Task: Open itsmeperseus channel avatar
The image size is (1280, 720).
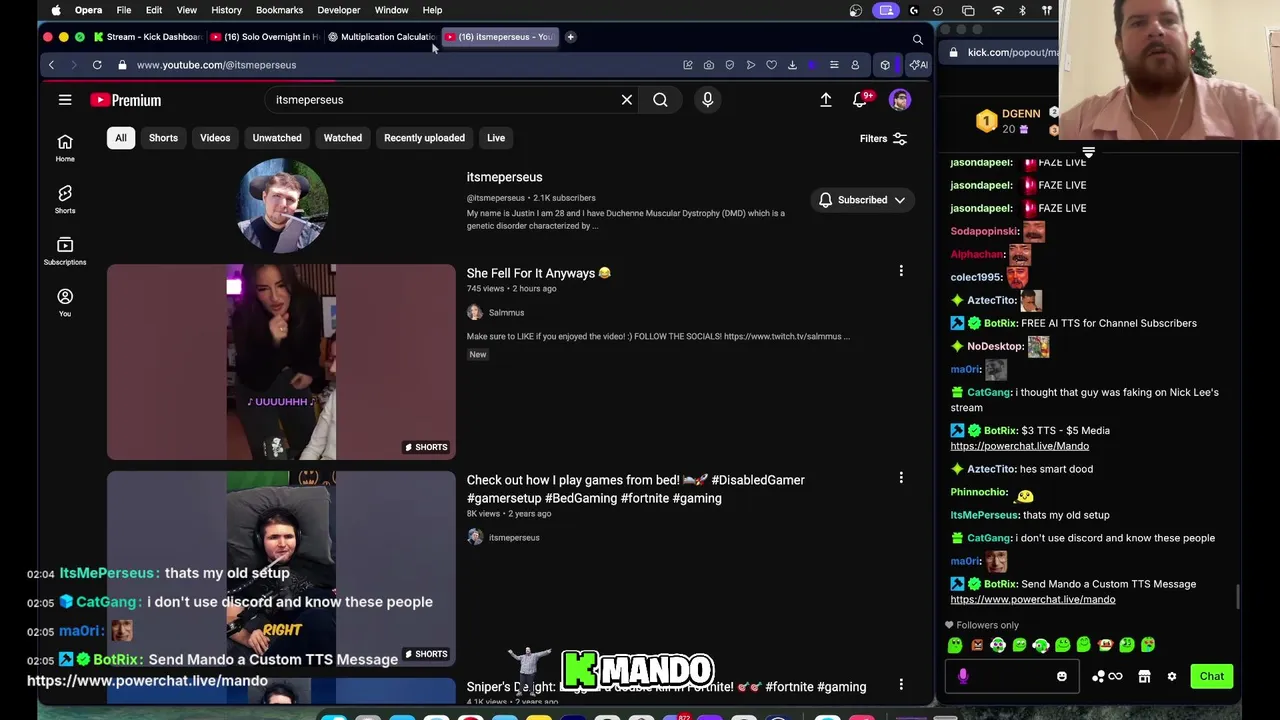Action: (282, 205)
